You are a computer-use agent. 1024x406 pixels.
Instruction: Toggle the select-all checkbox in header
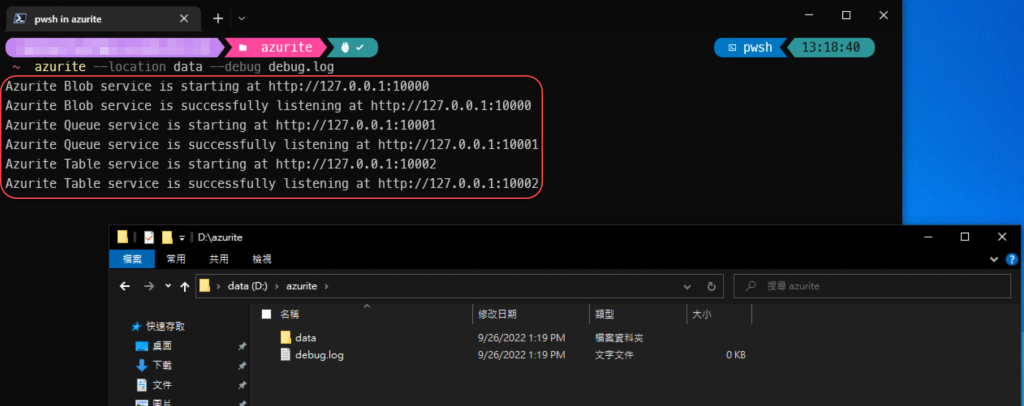tap(266, 314)
